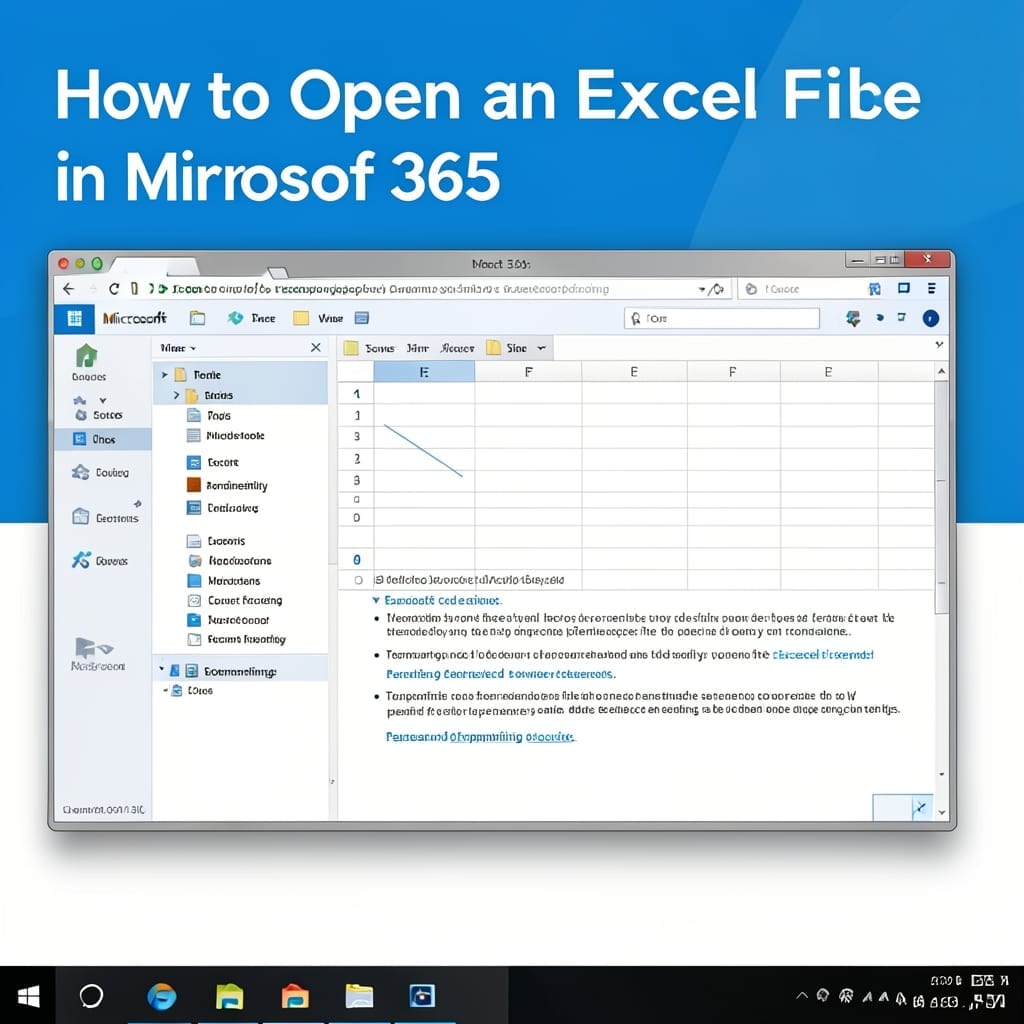1024x1024 pixels.
Task: Open the browser hamburger menu icon
Action: [932, 288]
